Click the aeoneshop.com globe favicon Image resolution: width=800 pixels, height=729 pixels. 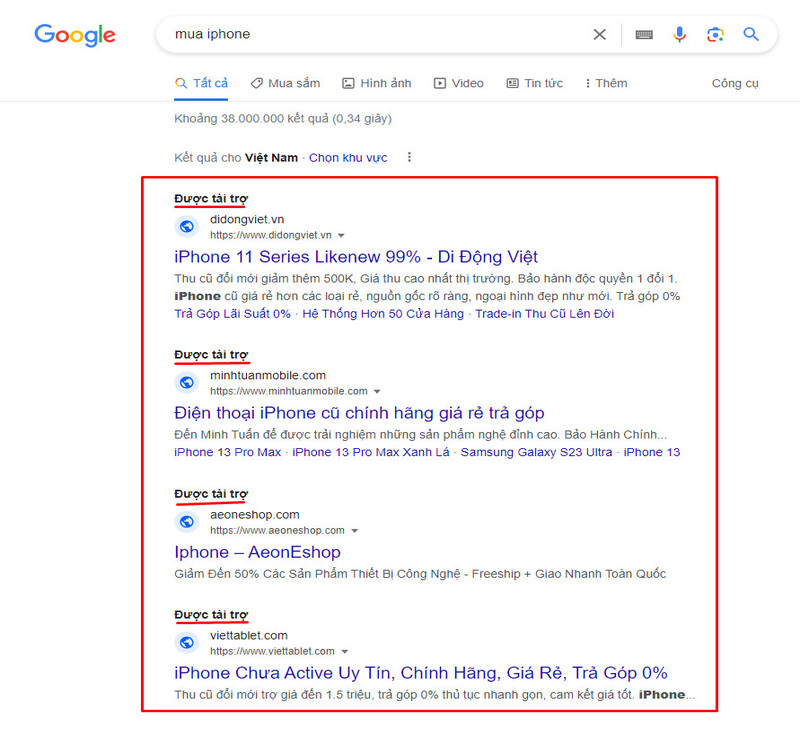point(186,522)
